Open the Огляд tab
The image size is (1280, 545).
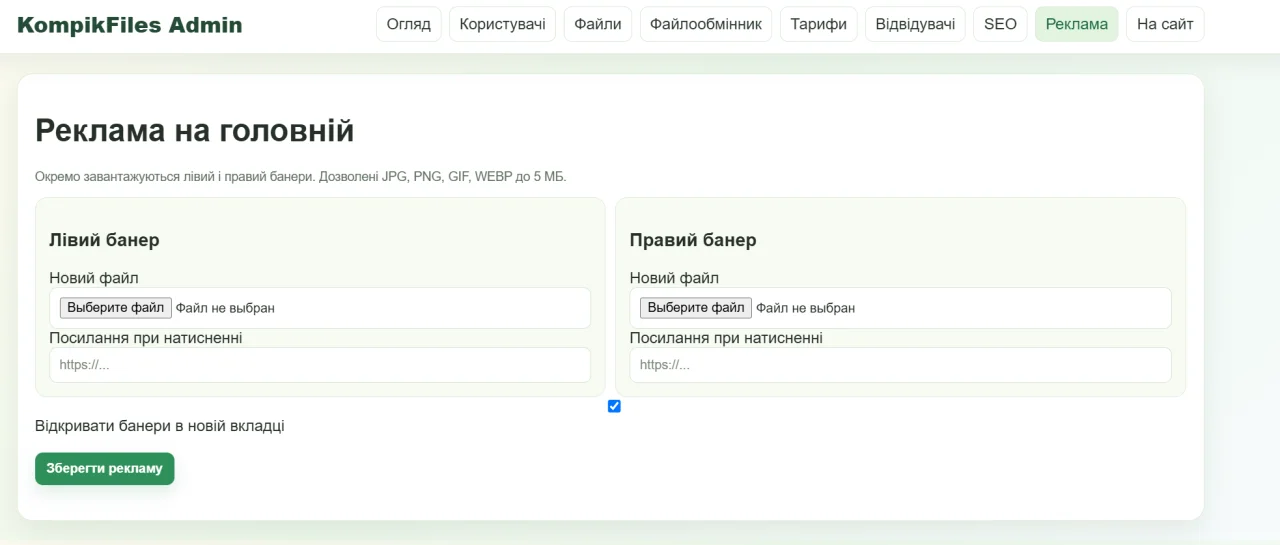(x=409, y=24)
